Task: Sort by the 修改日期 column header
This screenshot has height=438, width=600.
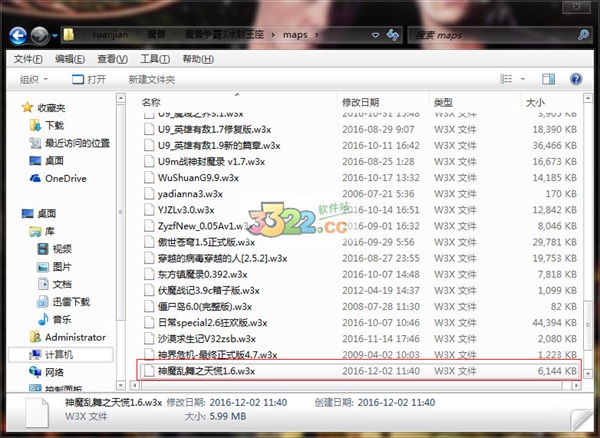Action: click(360, 102)
